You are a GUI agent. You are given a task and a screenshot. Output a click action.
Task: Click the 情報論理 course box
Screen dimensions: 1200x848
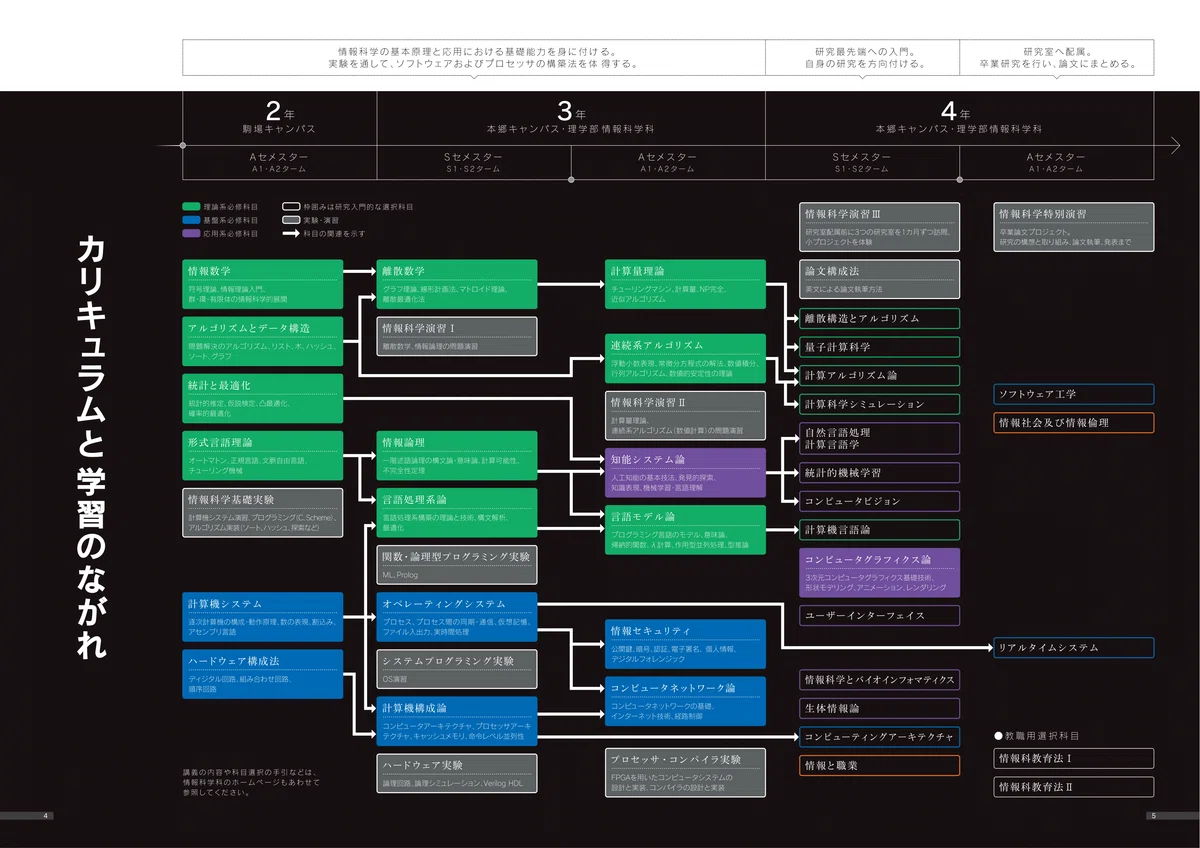coord(457,455)
